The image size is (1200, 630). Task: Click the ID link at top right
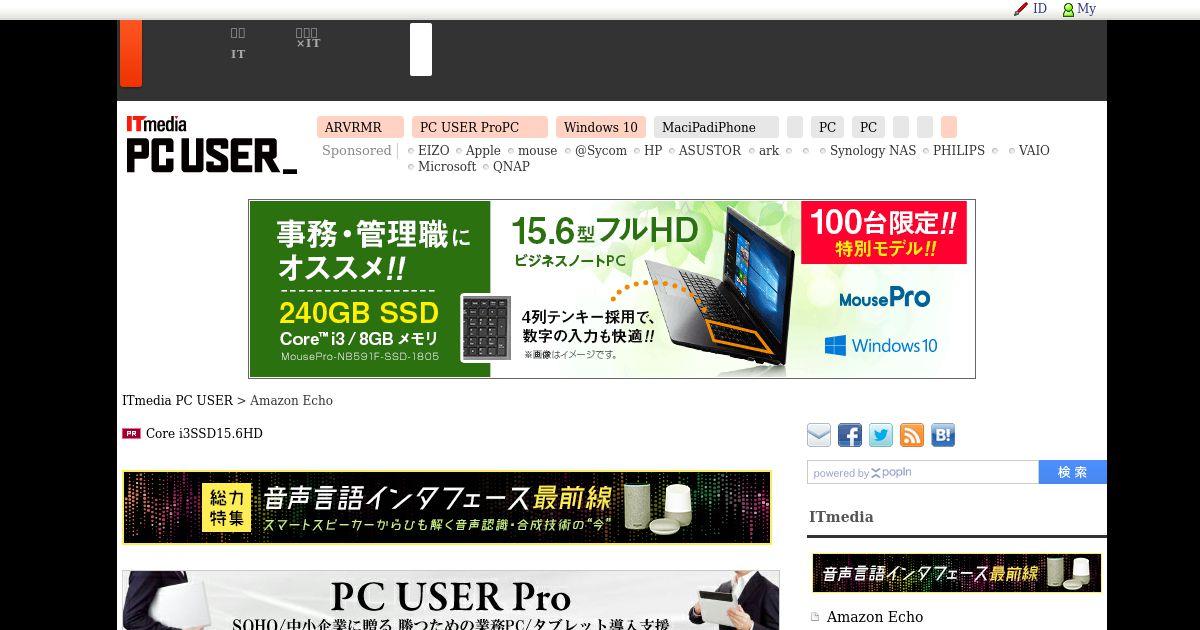tap(1040, 9)
